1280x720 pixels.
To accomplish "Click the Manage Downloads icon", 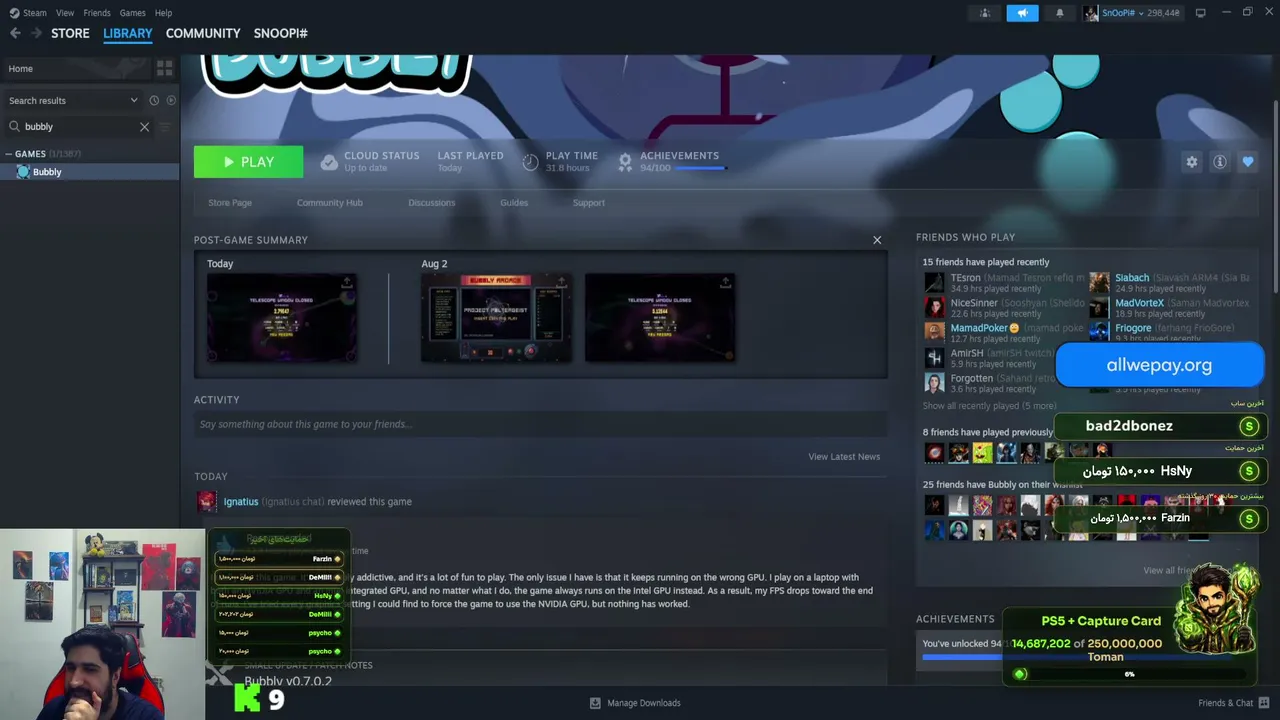I will pyautogui.click(x=595, y=703).
